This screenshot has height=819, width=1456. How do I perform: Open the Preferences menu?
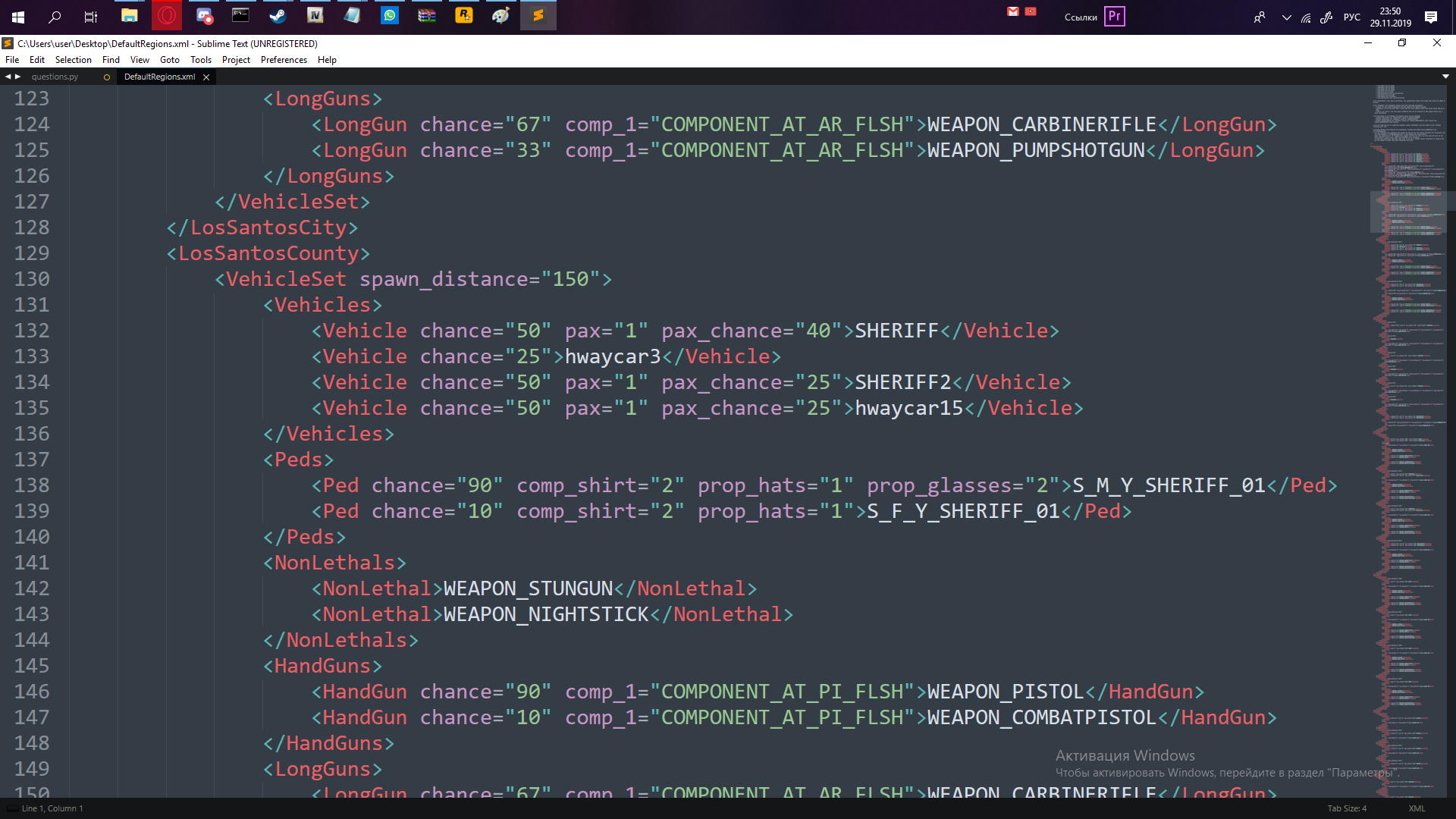[284, 60]
